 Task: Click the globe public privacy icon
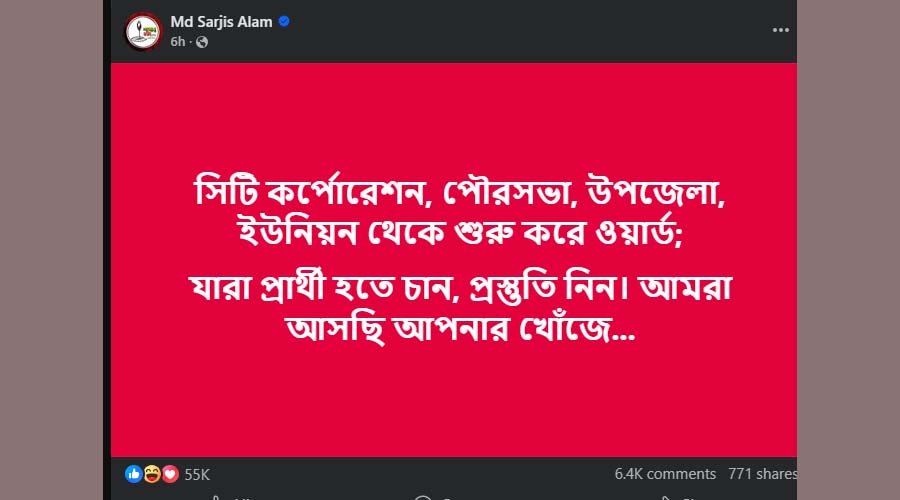pyautogui.click(x=201, y=42)
